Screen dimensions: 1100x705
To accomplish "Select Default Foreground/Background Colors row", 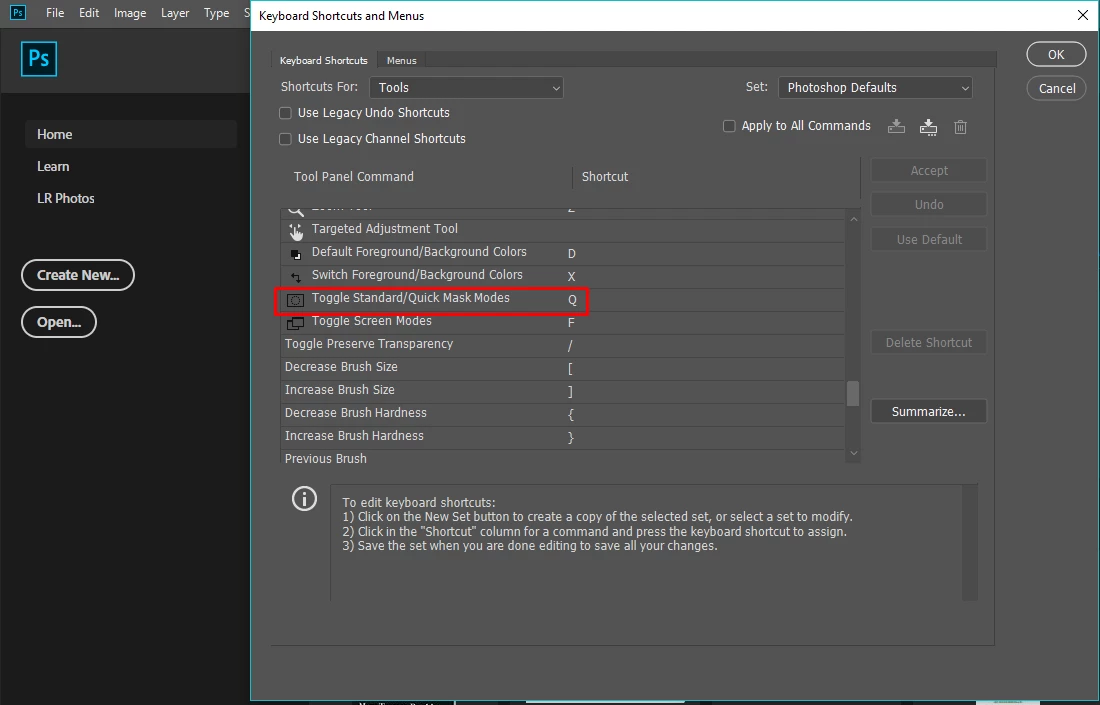I will [563, 253].
